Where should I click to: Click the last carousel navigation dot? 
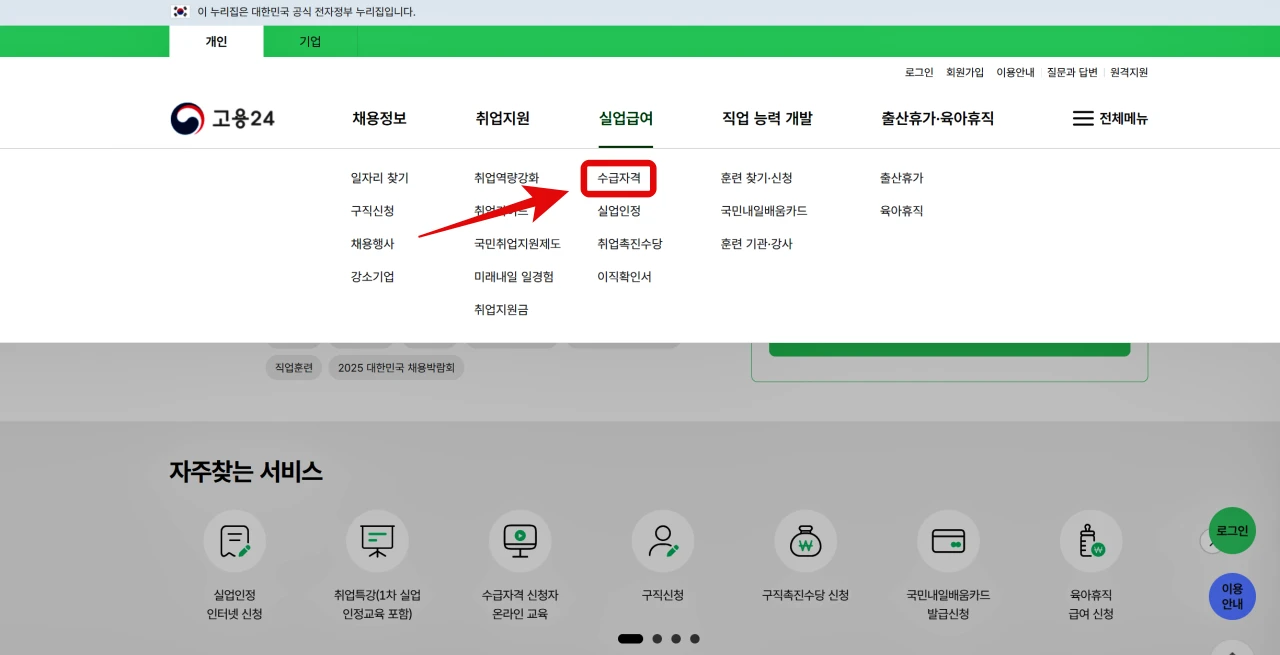click(x=695, y=638)
